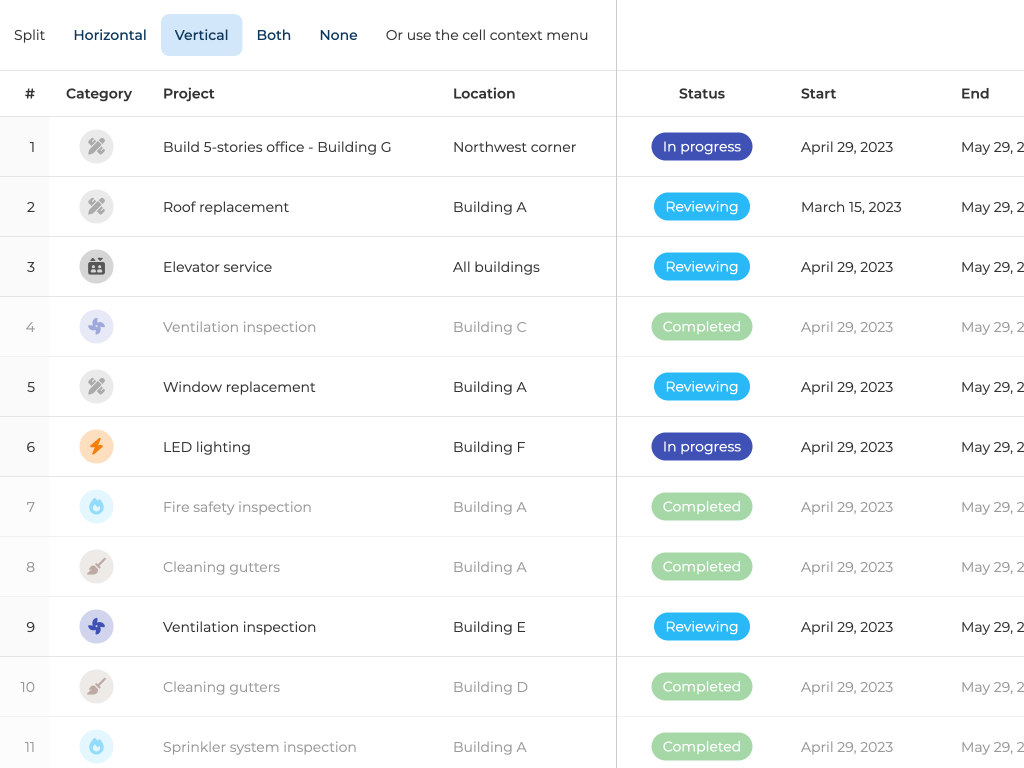The width and height of the screenshot is (1024, 768).
Task: Click the sprinkler flame icon in row 11
Action: 96,746
